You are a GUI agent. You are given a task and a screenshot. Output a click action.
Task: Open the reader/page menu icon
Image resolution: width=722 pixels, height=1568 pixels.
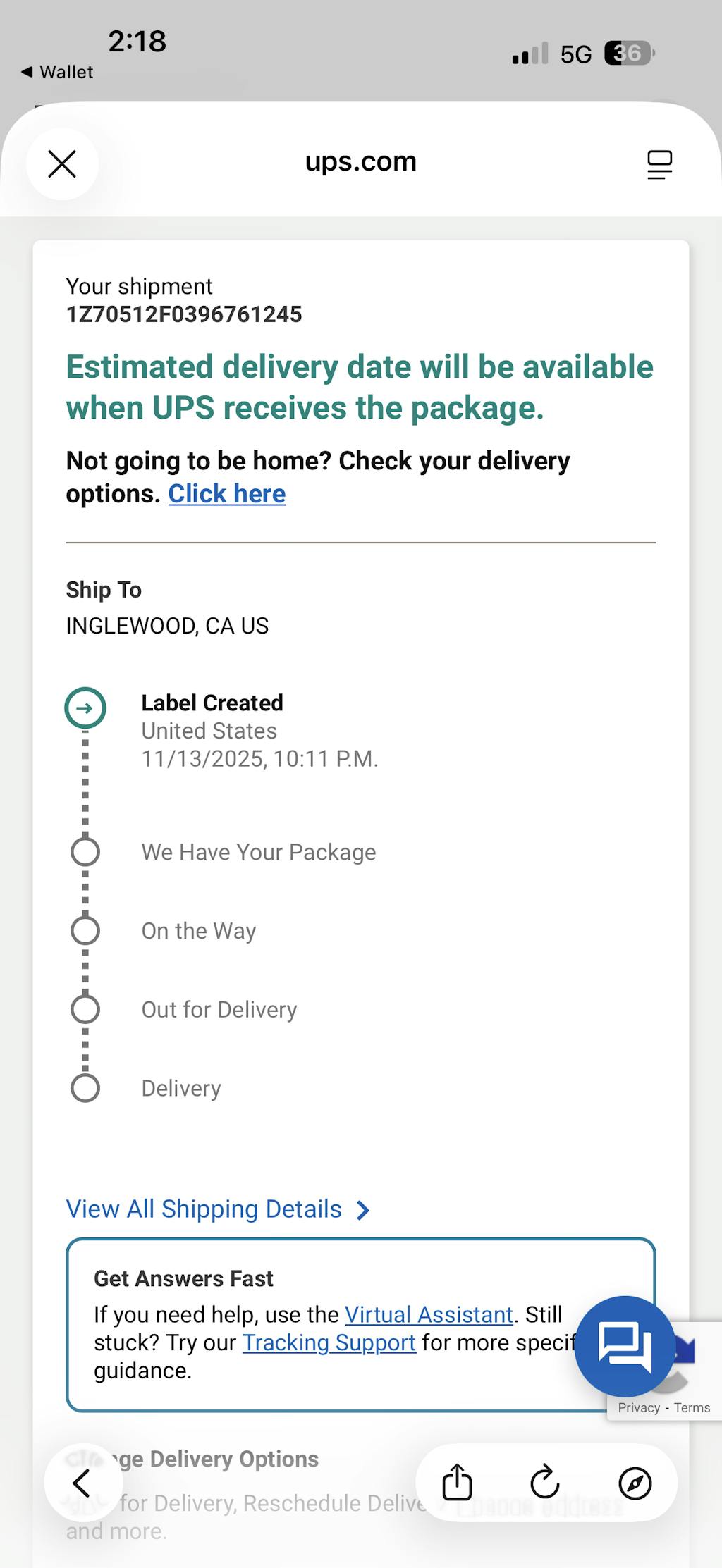click(659, 165)
